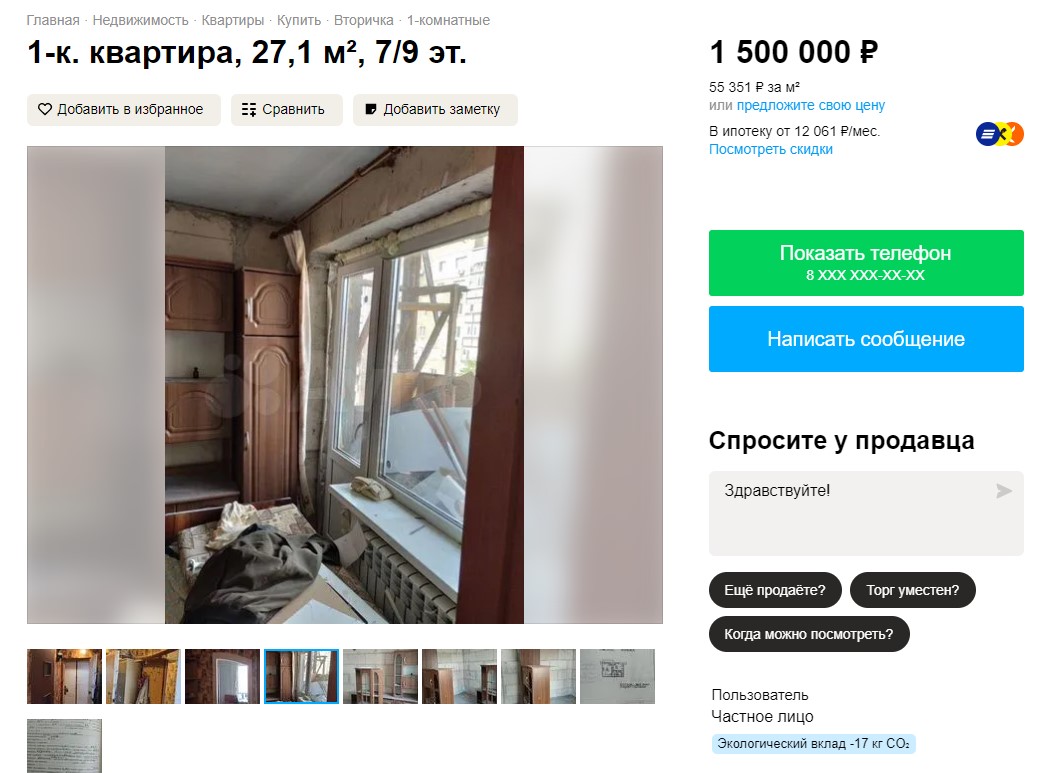
Task: Choose the Ещё продаёте? quick question
Action: [775, 590]
